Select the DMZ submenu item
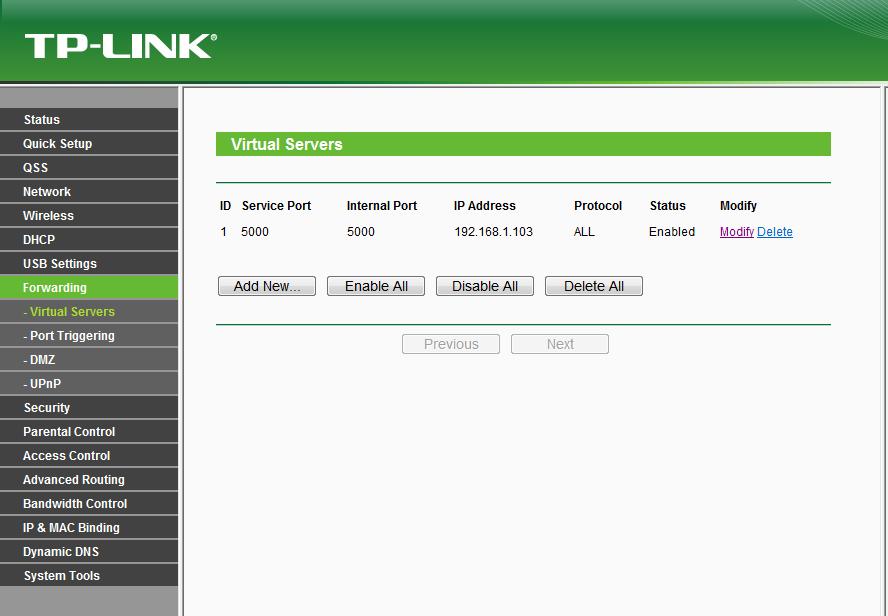888x616 pixels. [x=40, y=360]
